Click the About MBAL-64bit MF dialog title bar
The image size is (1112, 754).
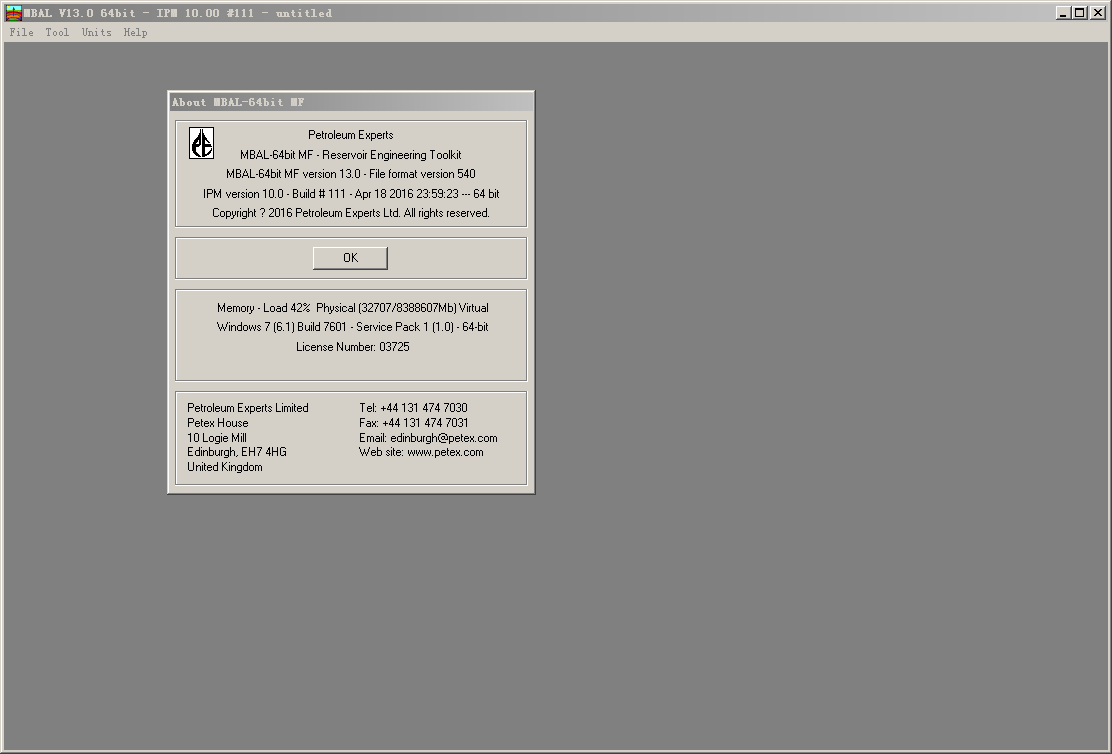[x=351, y=102]
